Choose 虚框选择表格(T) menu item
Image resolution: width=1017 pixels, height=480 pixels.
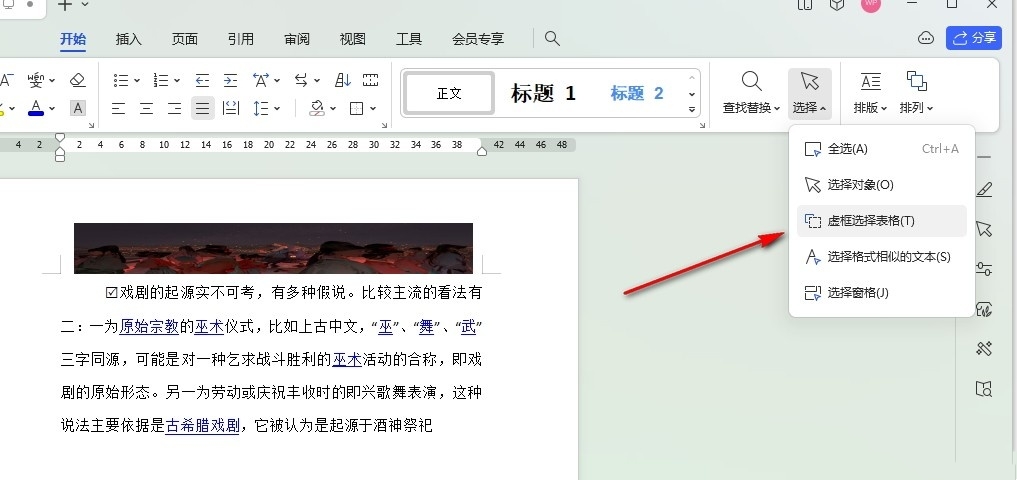[881, 221]
